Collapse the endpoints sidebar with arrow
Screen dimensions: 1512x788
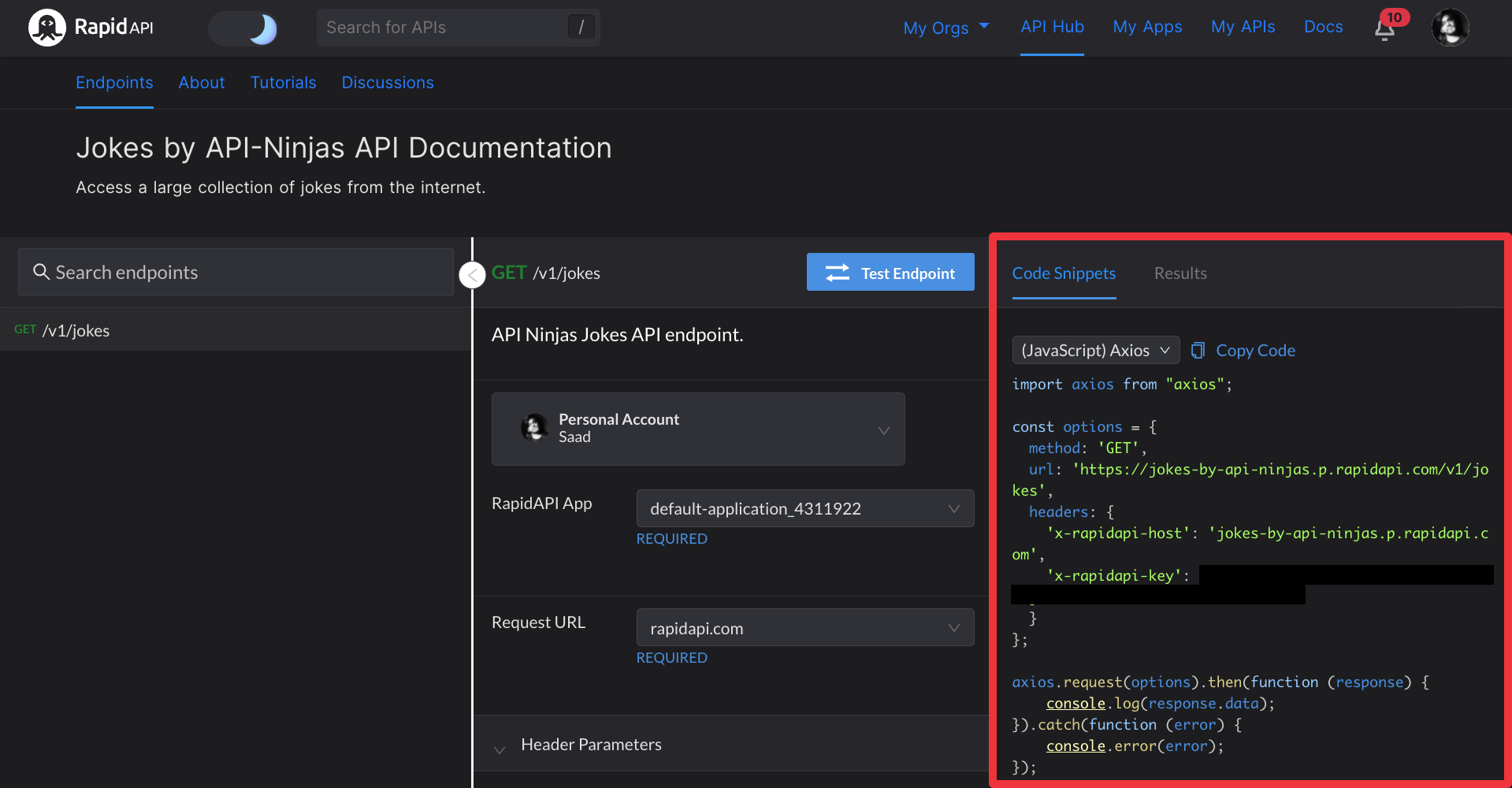[472, 275]
